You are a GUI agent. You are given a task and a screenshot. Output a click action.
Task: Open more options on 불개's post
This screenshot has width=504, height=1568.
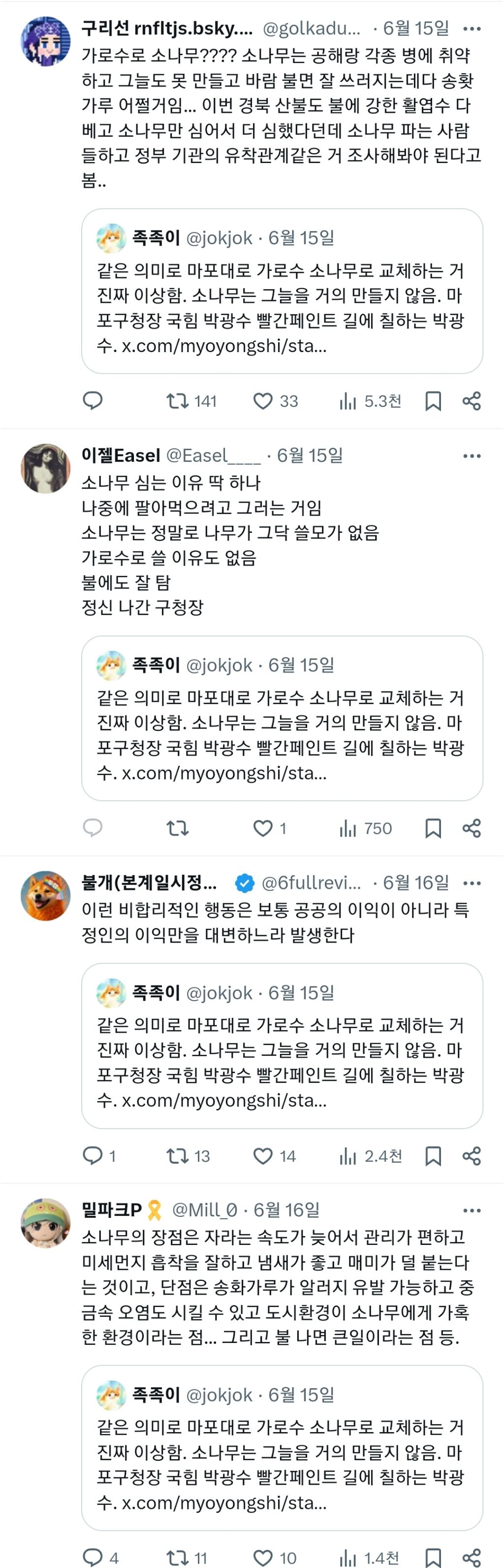click(x=472, y=883)
